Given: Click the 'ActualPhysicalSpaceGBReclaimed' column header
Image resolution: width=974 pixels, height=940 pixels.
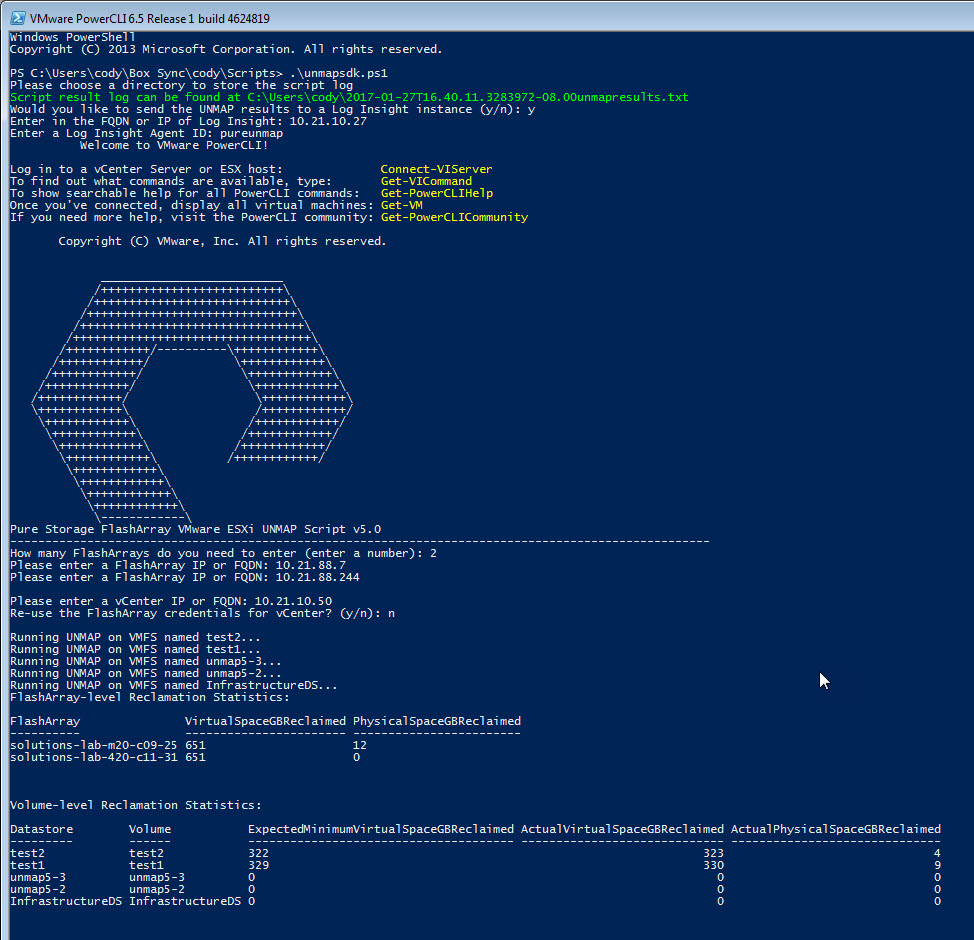Looking at the screenshot, I should (835, 829).
